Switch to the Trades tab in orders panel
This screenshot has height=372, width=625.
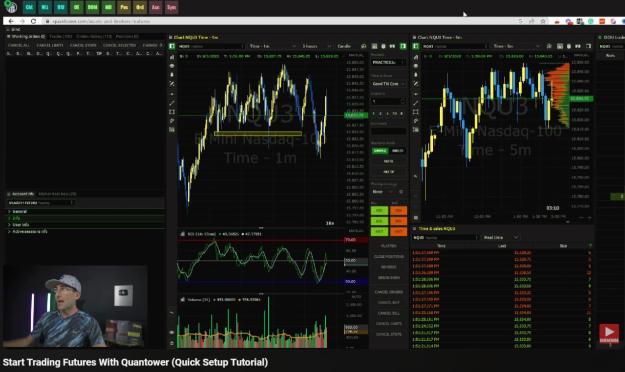tap(61, 36)
